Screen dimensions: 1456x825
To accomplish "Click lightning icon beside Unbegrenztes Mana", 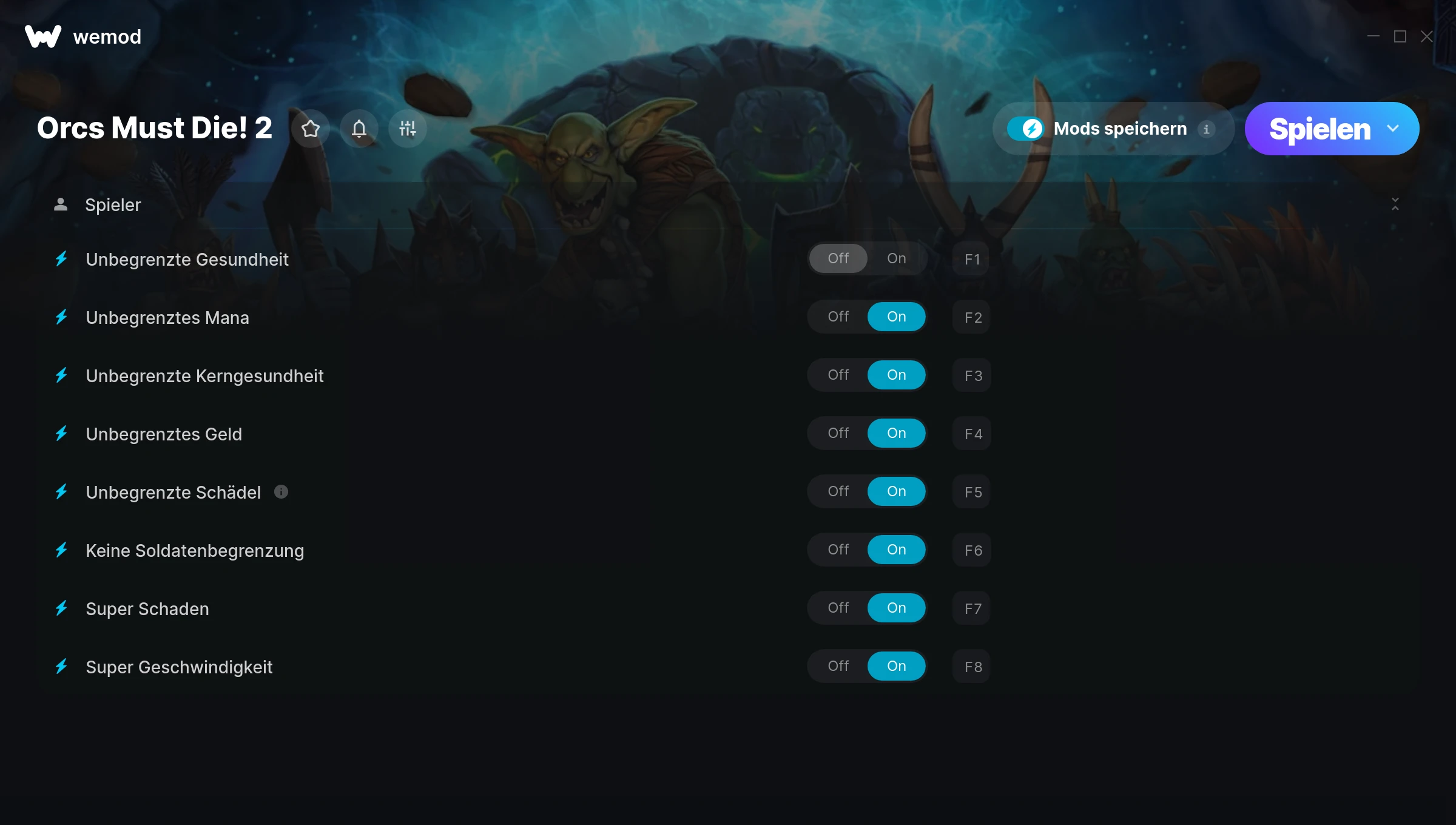I will click(x=61, y=317).
